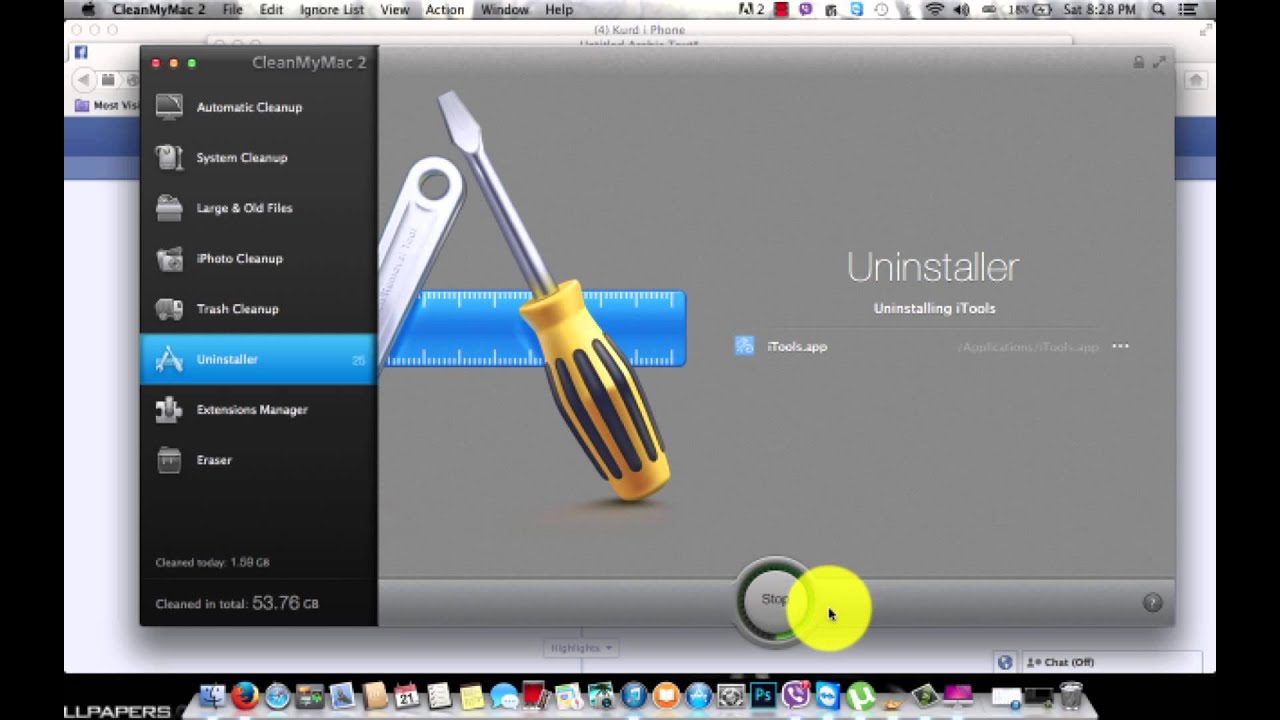This screenshot has width=1280, height=720.
Task: Open Finder from the Dock
Action: pos(212,696)
